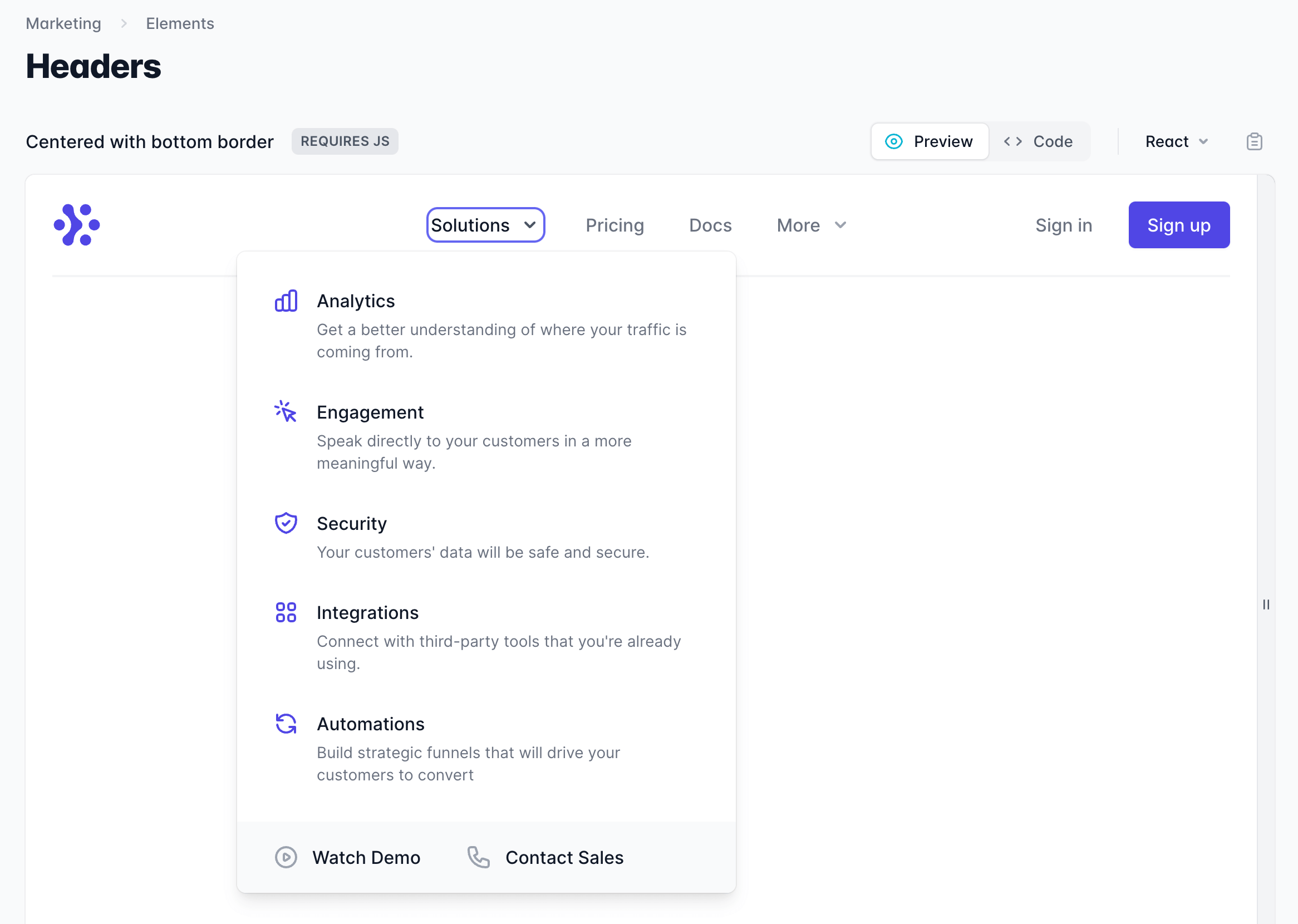The image size is (1298, 924).
Task: Go to Marketing breadcrumb
Action: tap(63, 23)
